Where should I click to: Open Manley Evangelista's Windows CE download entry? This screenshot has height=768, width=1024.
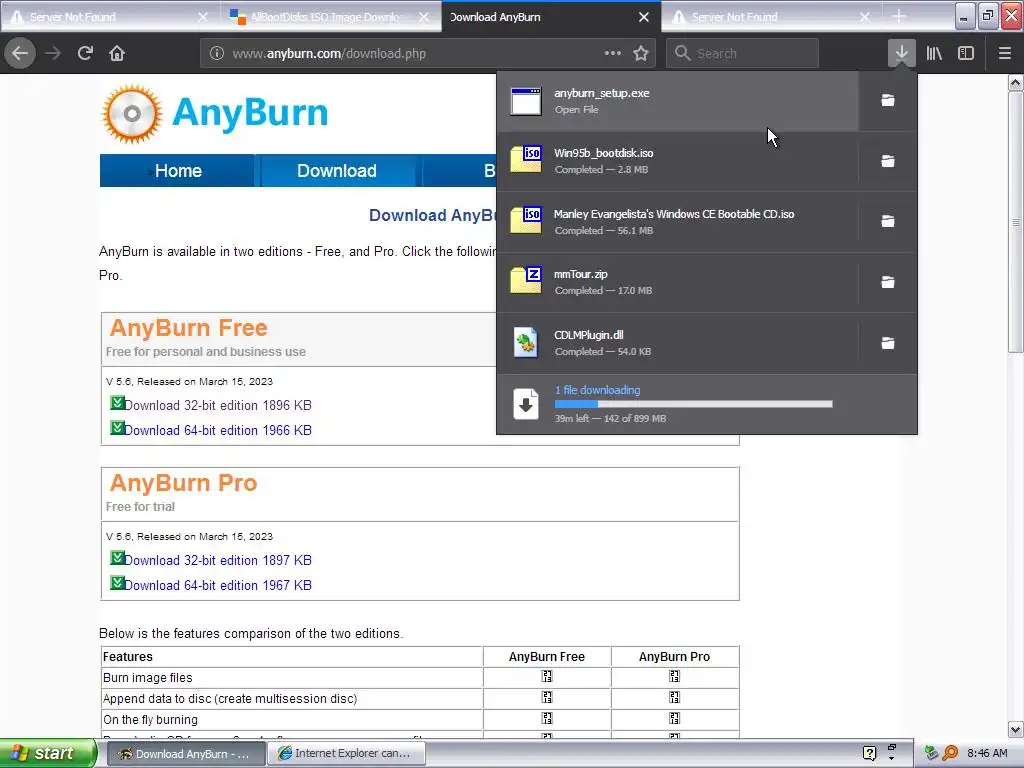(678, 221)
